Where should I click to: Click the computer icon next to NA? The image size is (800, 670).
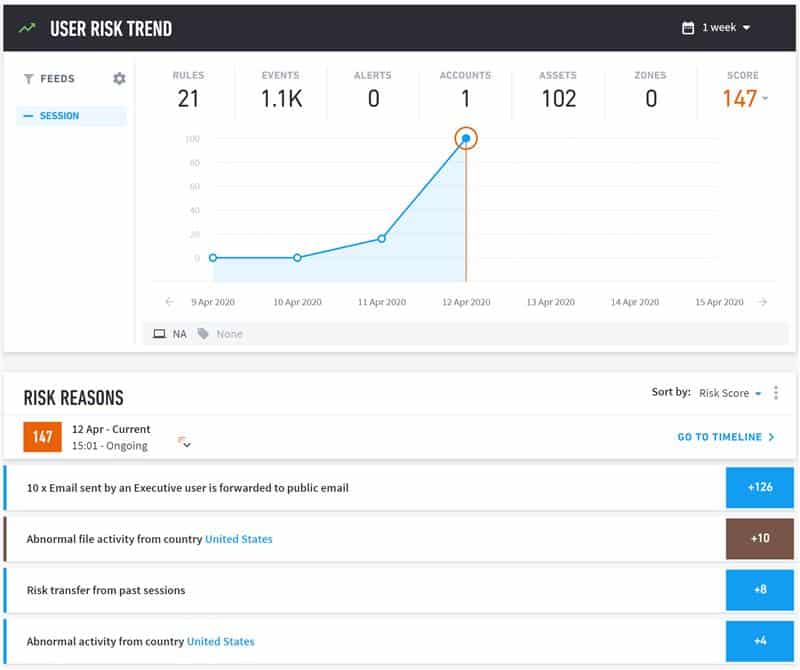(160, 333)
